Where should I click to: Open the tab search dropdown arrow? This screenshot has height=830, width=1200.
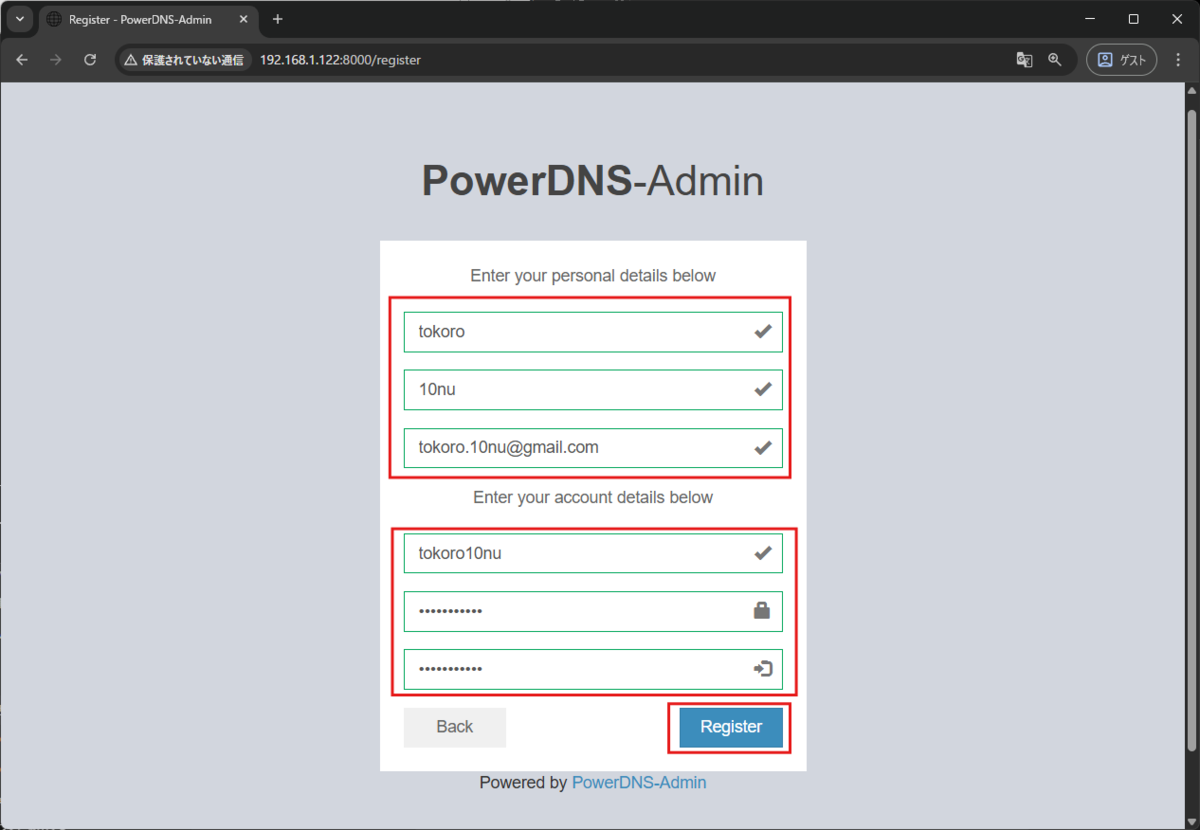pos(19,19)
